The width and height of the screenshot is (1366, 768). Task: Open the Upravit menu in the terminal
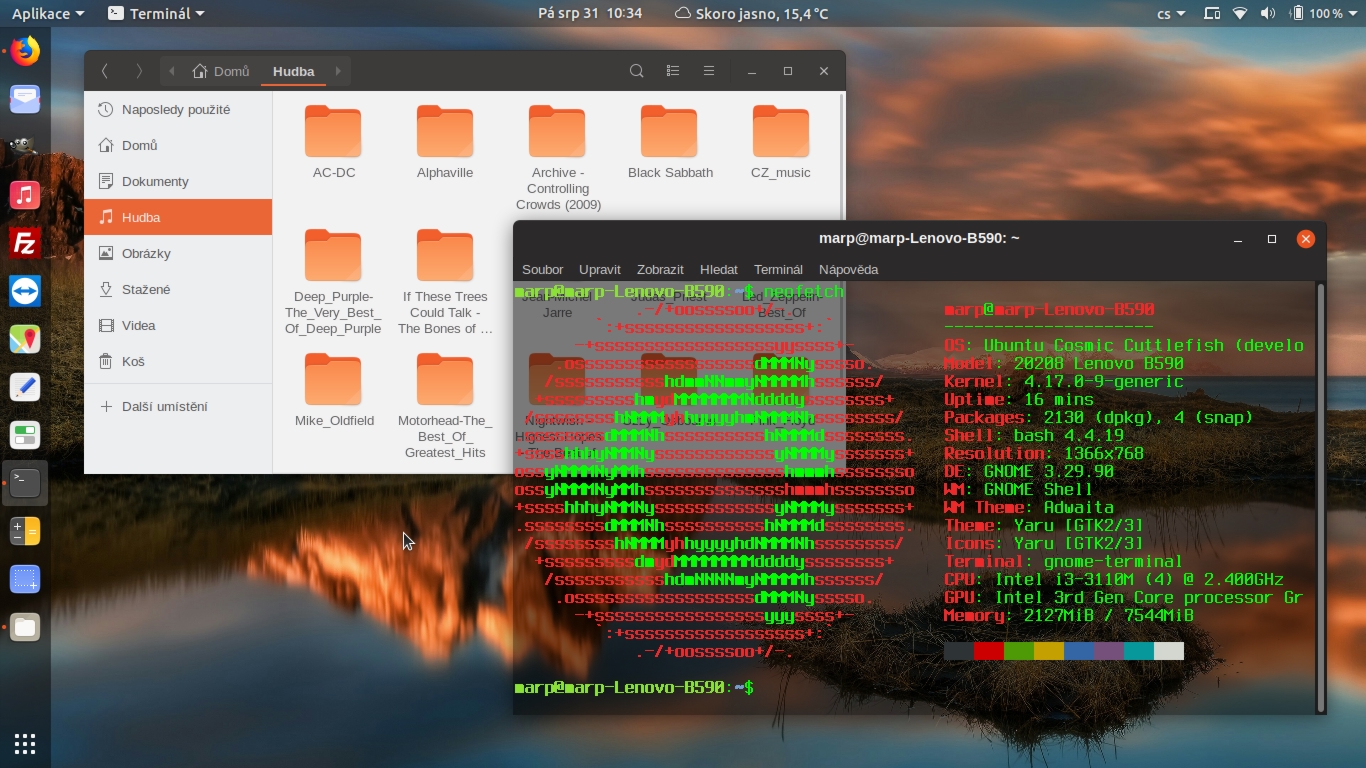tap(600, 269)
